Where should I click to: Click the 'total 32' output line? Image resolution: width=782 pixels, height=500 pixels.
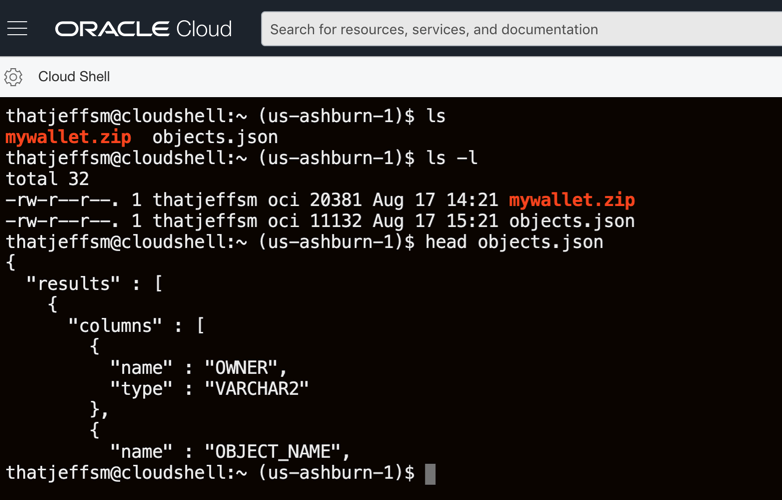(47, 179)
